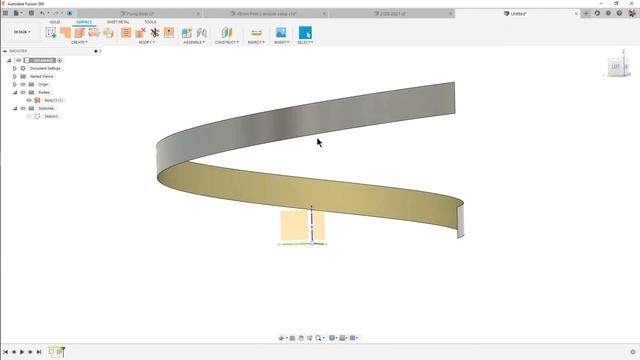Select the Offset surface tool in Modify

126,33
